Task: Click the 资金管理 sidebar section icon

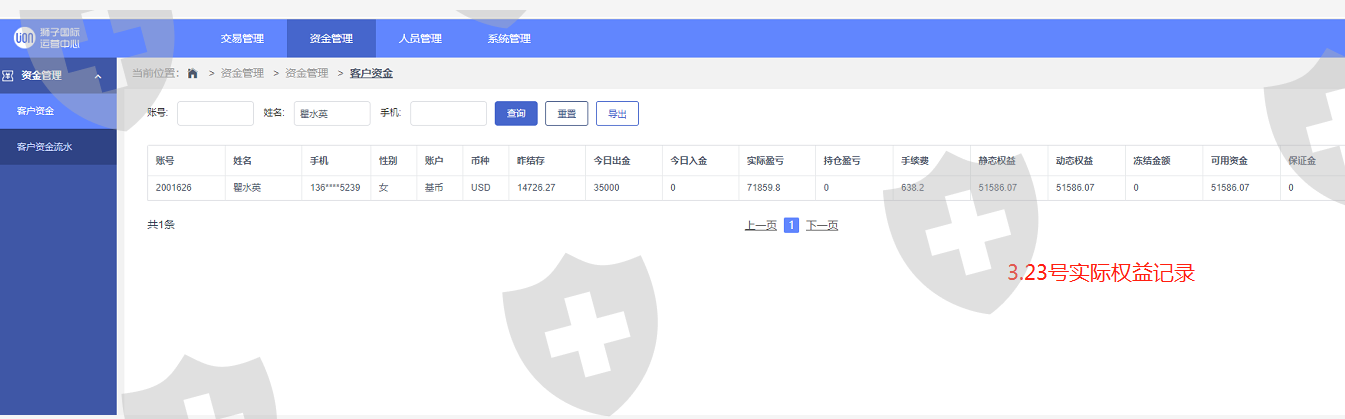Action: [8, 75]
